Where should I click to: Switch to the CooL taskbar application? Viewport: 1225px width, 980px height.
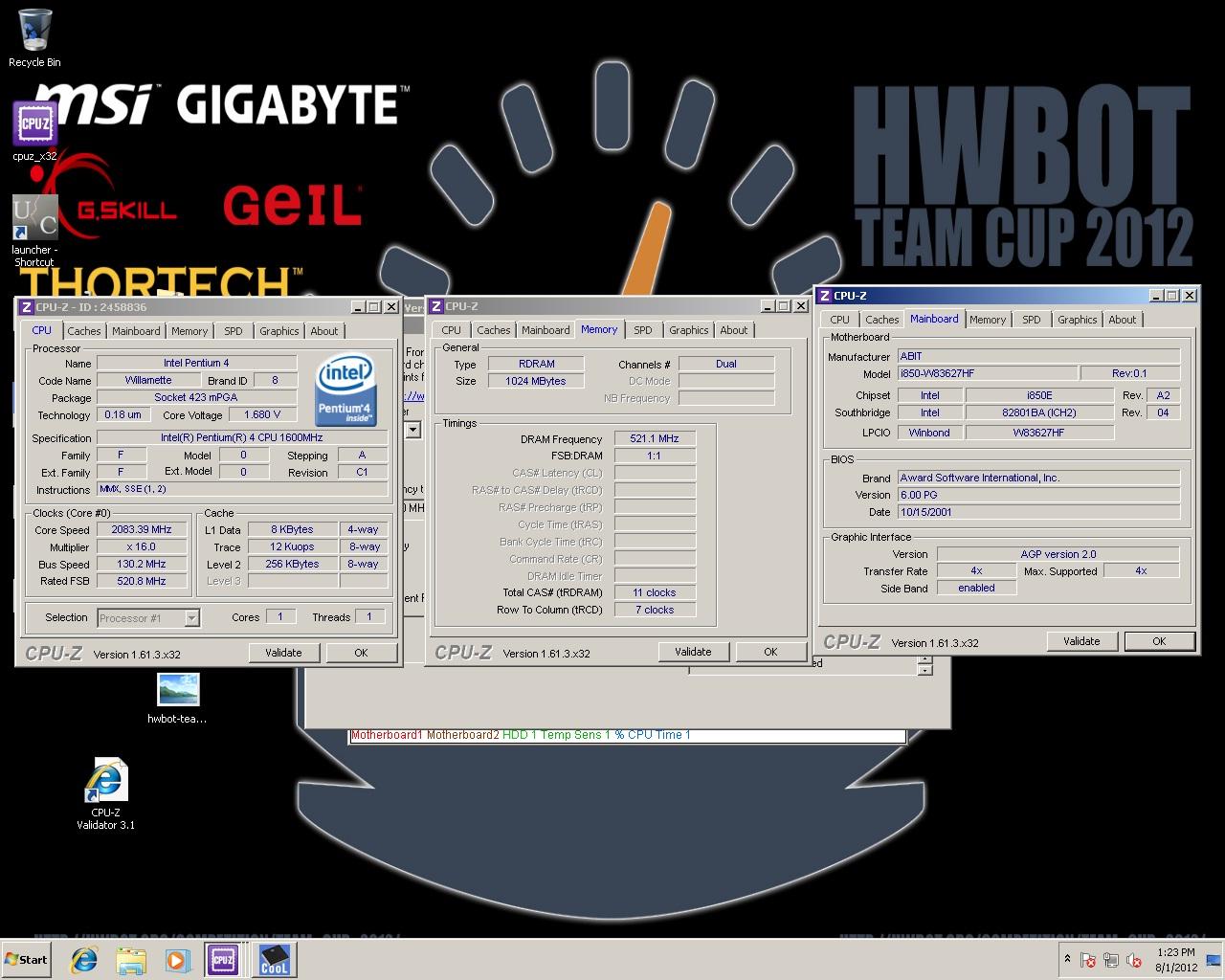[275, 960]
